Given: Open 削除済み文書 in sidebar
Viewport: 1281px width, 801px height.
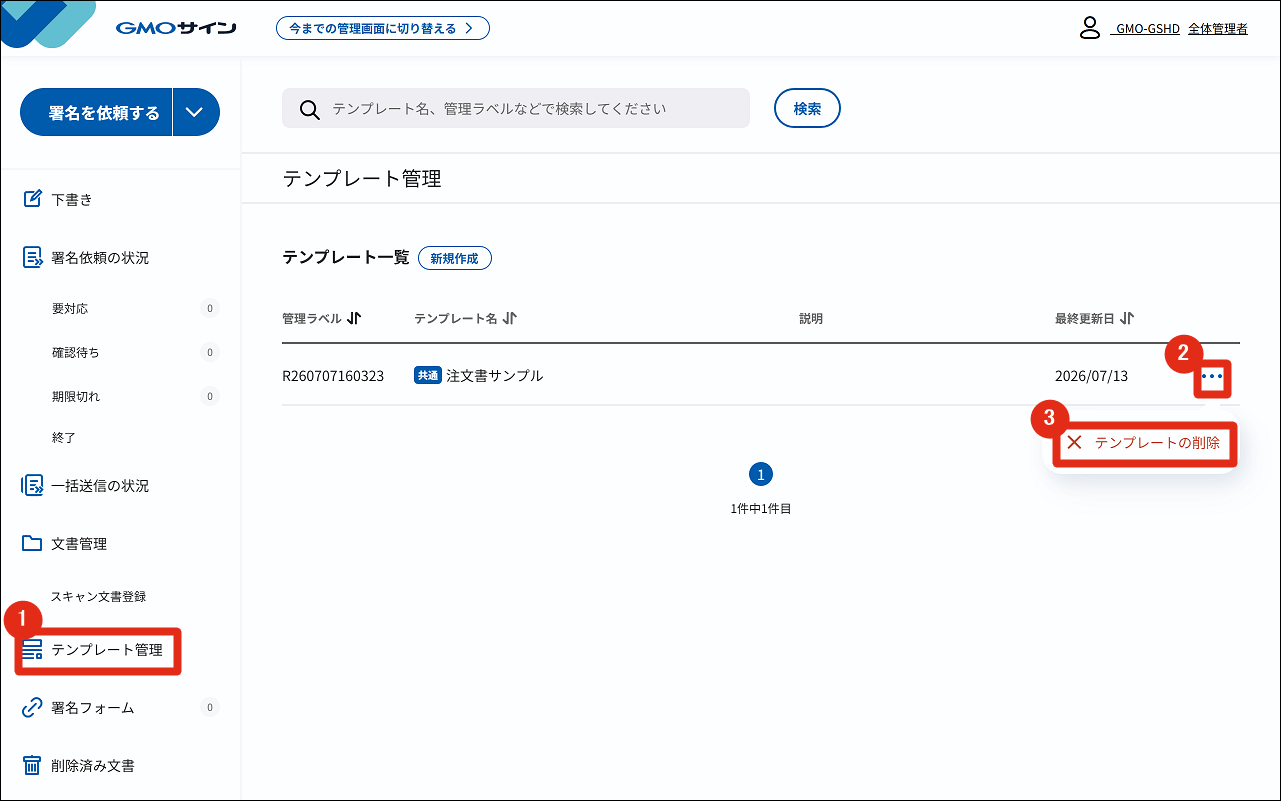Looking at the screenshot, I should coord(93,766).
